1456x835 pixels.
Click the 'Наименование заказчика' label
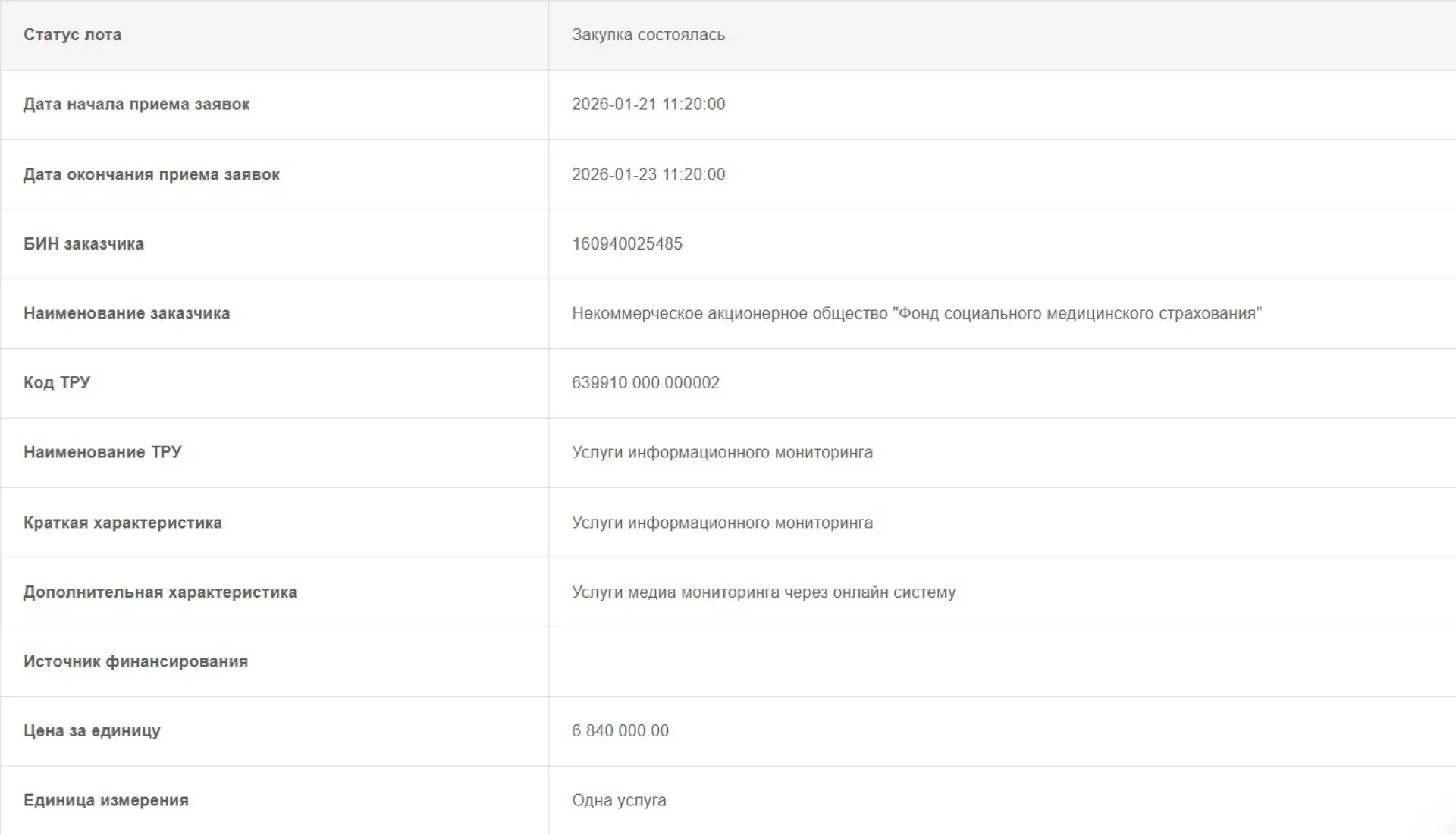tap(126, 313)
